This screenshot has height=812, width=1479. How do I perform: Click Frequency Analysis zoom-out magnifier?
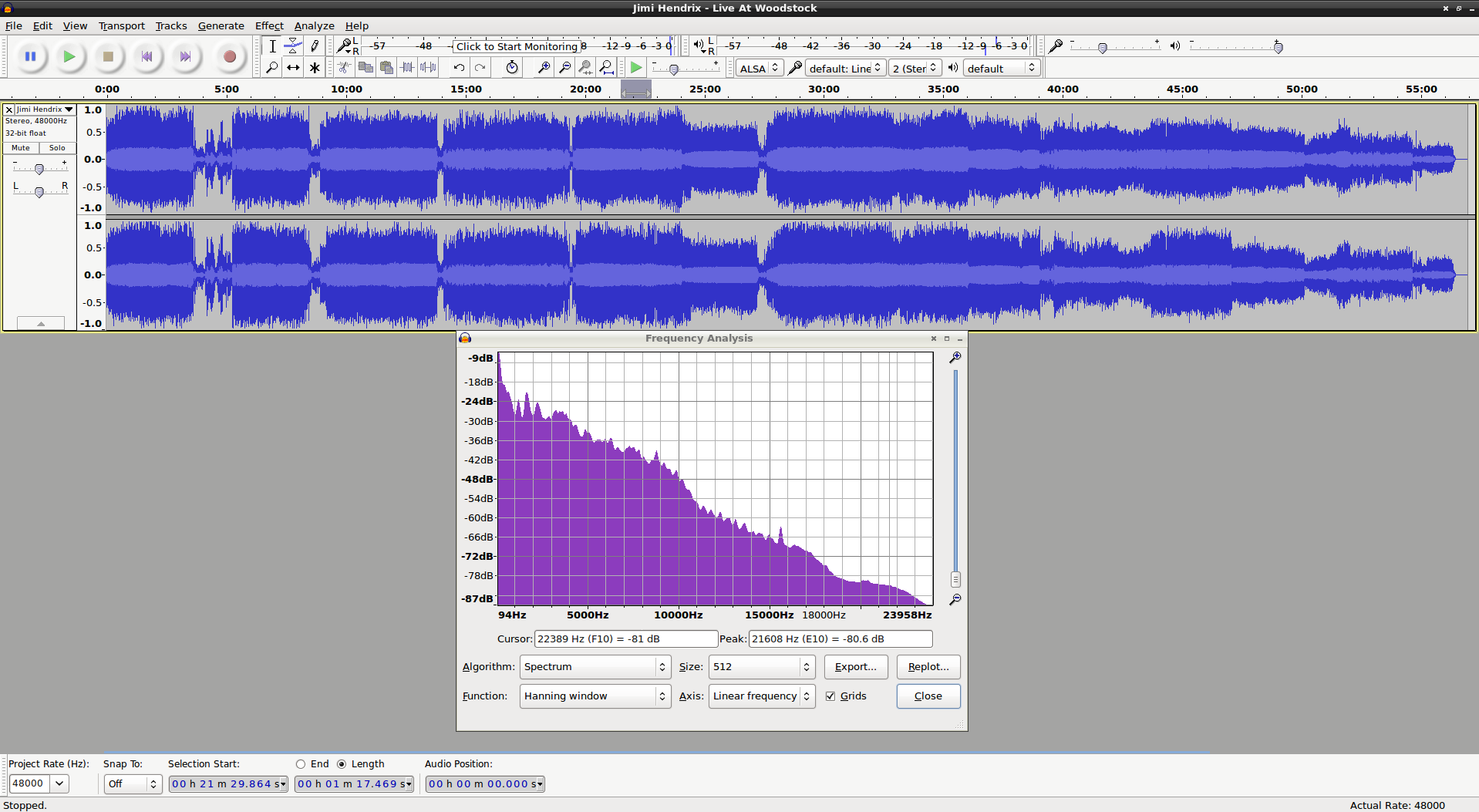click(955, 599)
